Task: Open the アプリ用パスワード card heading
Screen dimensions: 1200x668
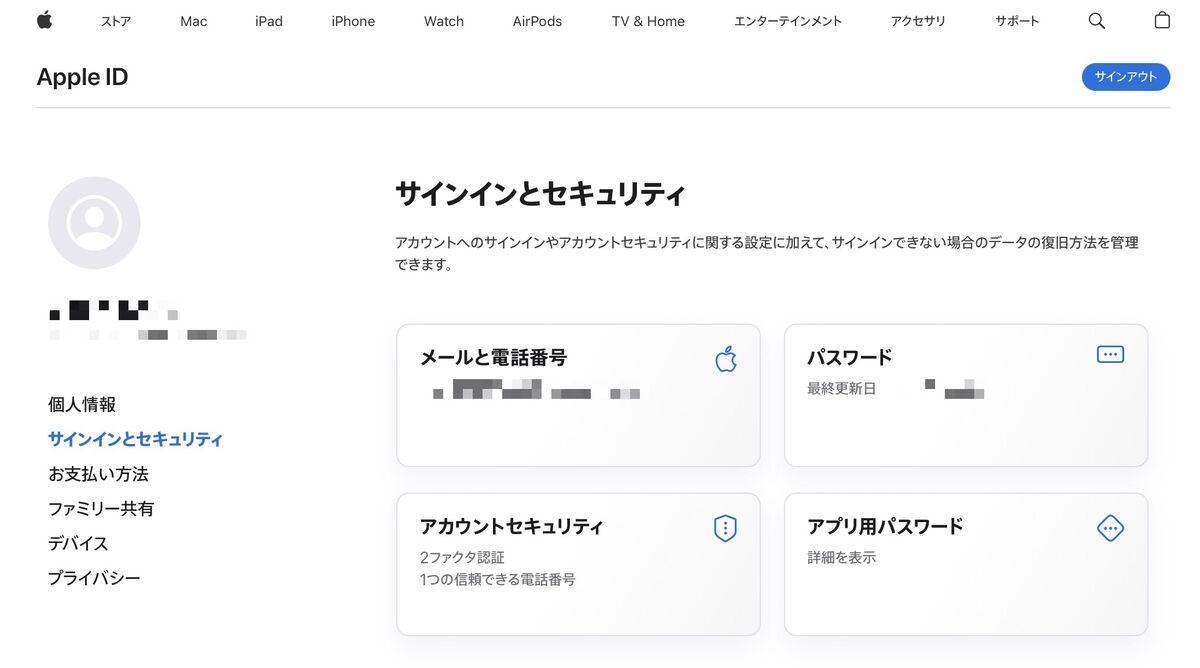Action: click(885, 526)
